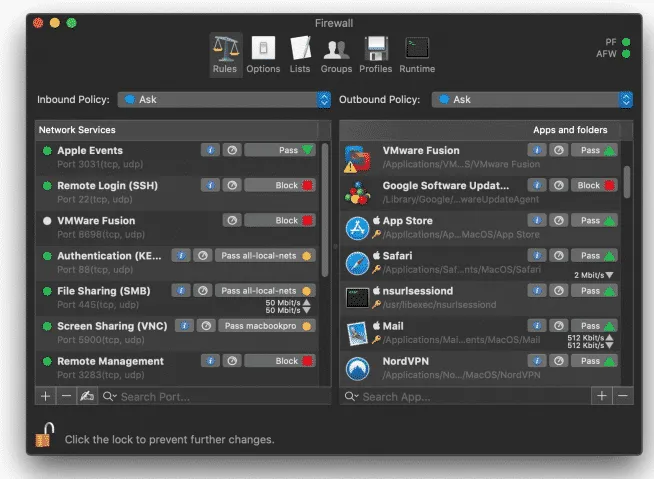Show info for App Store rule
654x479 pixels.
[537, 220]
